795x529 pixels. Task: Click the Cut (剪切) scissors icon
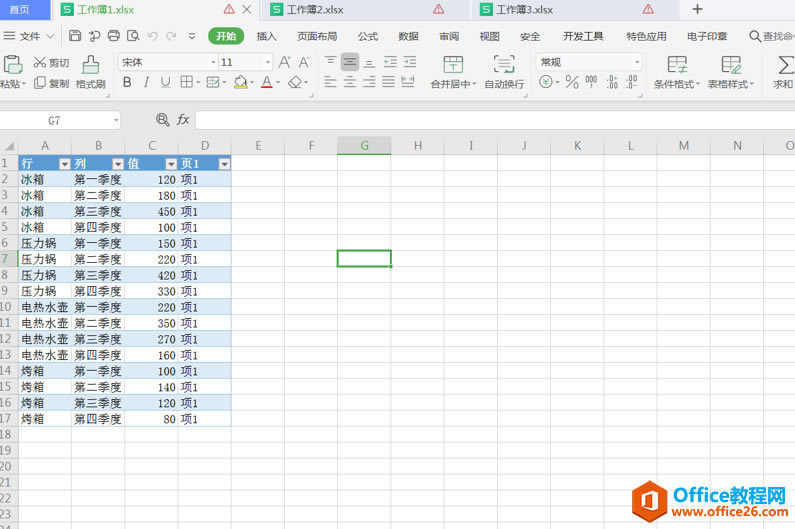[x=40, y=62]
